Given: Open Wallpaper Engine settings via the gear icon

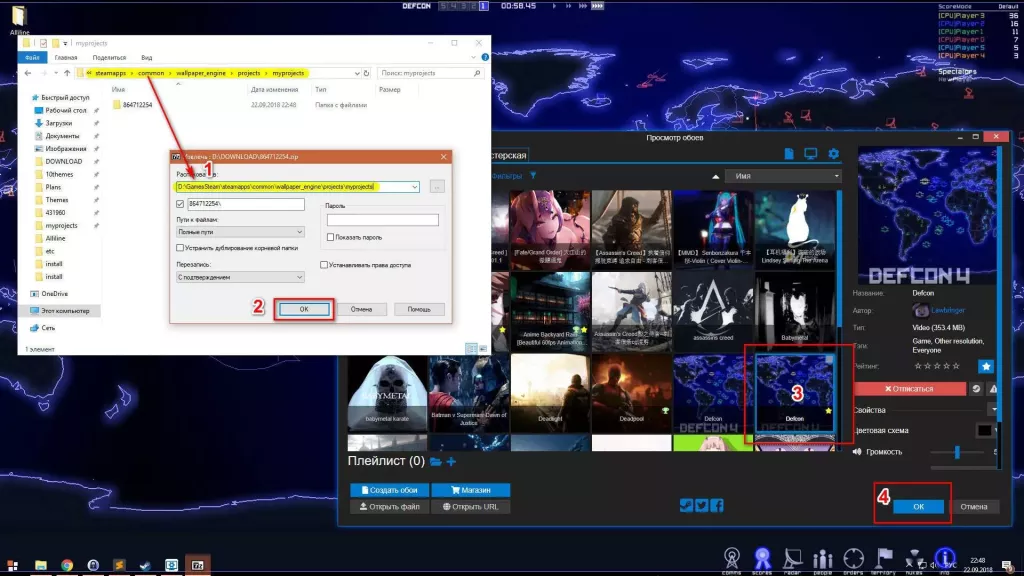Looking at the screenshot, I should click(x=833, y=154).
